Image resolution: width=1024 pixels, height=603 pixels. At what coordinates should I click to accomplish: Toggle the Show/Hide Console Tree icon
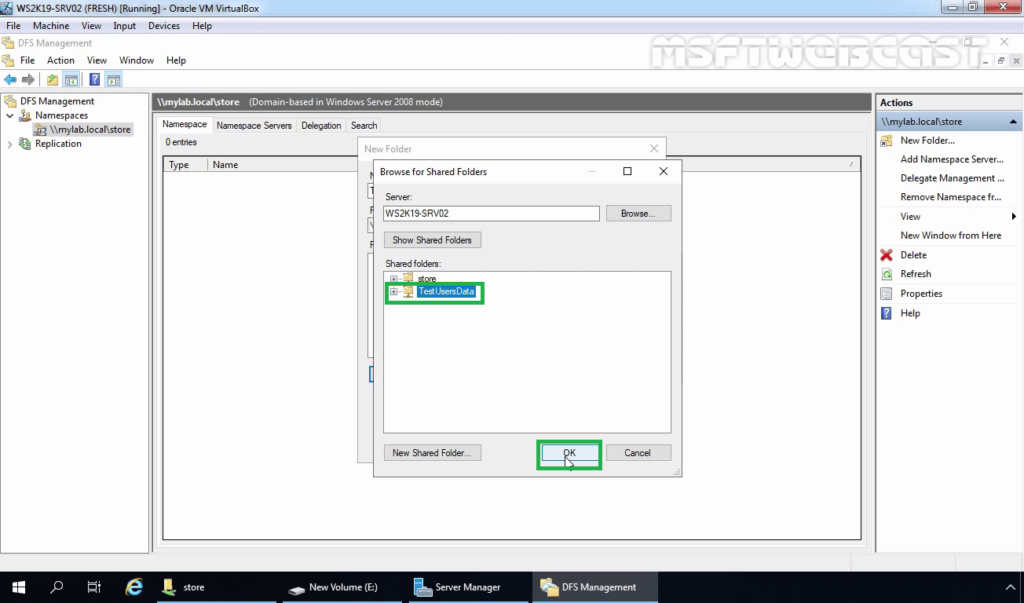tap(71, 80)
